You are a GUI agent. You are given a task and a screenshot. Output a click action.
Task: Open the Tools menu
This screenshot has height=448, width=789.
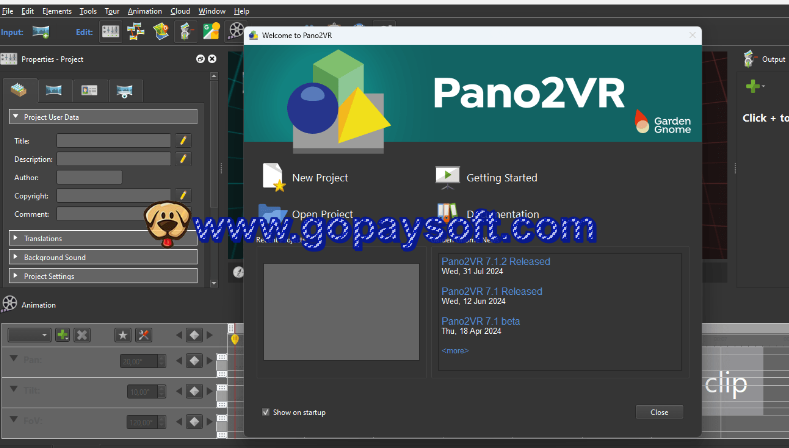tap(88, 11)
